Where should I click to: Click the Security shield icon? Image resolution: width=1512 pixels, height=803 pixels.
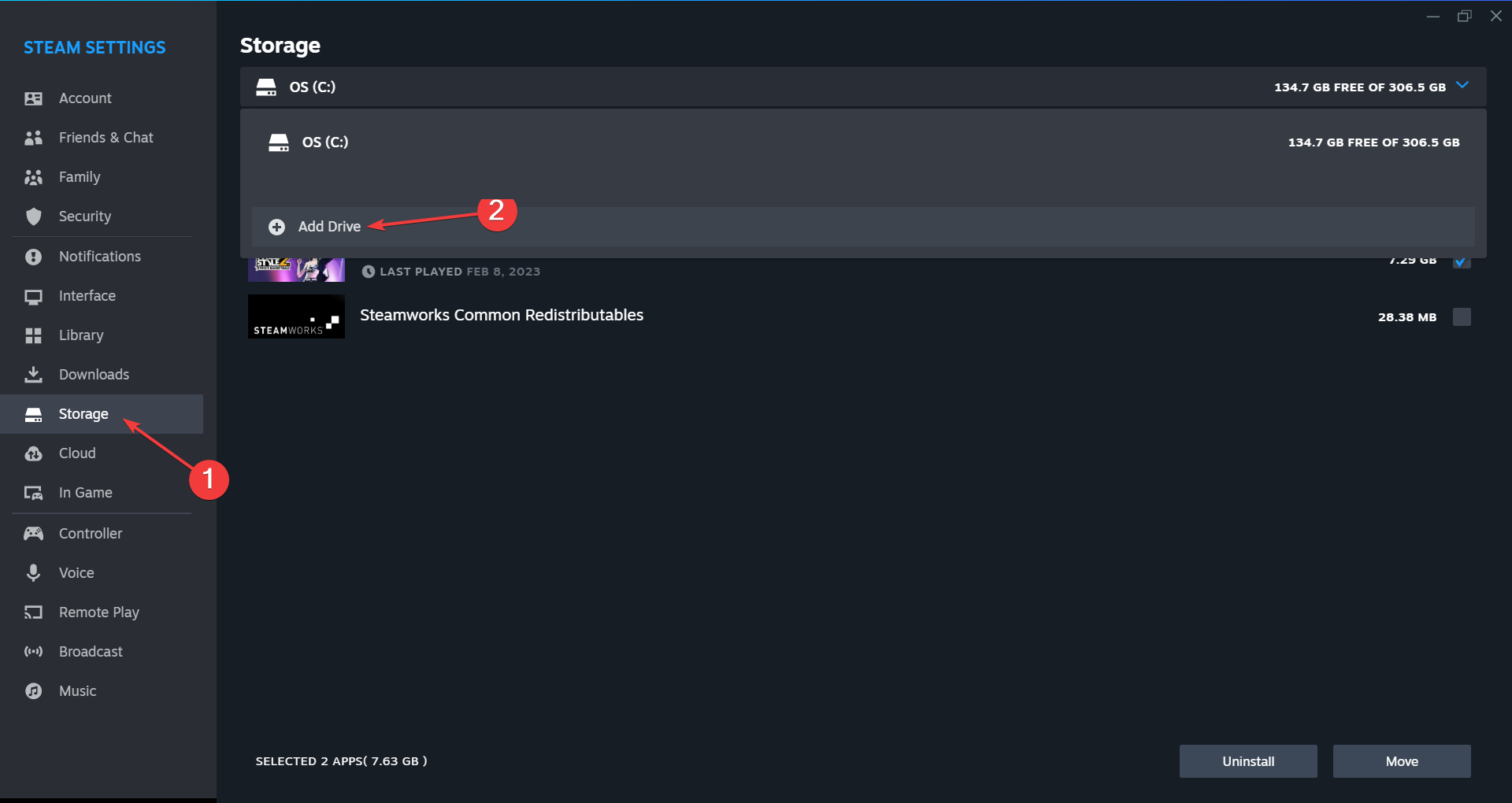pyautogui.click(x=33, y=216)
